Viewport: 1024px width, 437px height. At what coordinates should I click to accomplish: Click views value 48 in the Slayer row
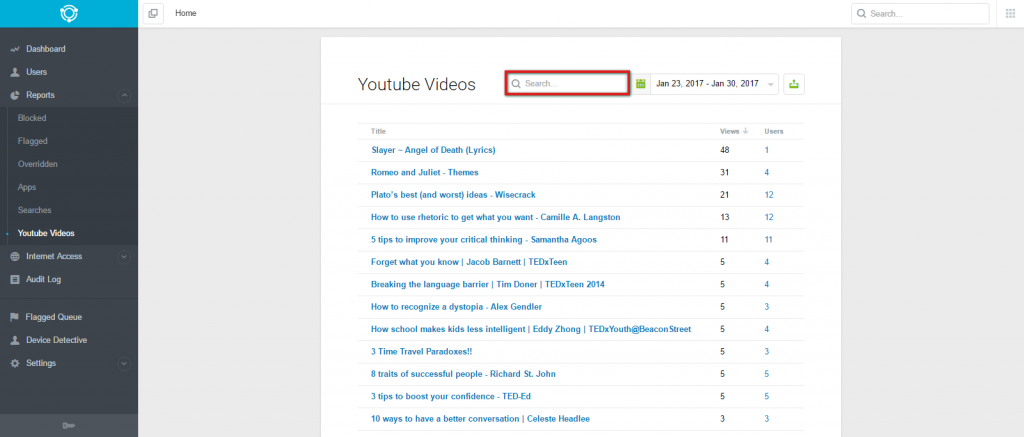pos(725,150)
